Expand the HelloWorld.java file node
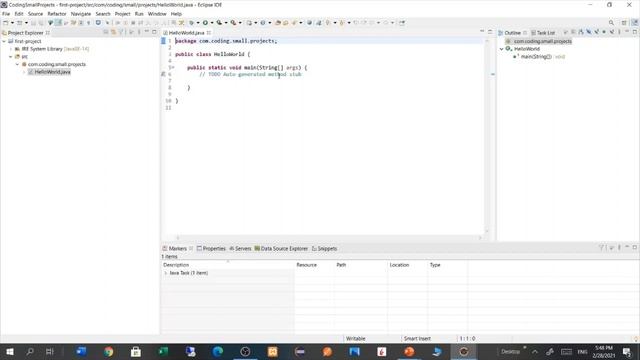 pyautogui.click(x=24, y=72)
